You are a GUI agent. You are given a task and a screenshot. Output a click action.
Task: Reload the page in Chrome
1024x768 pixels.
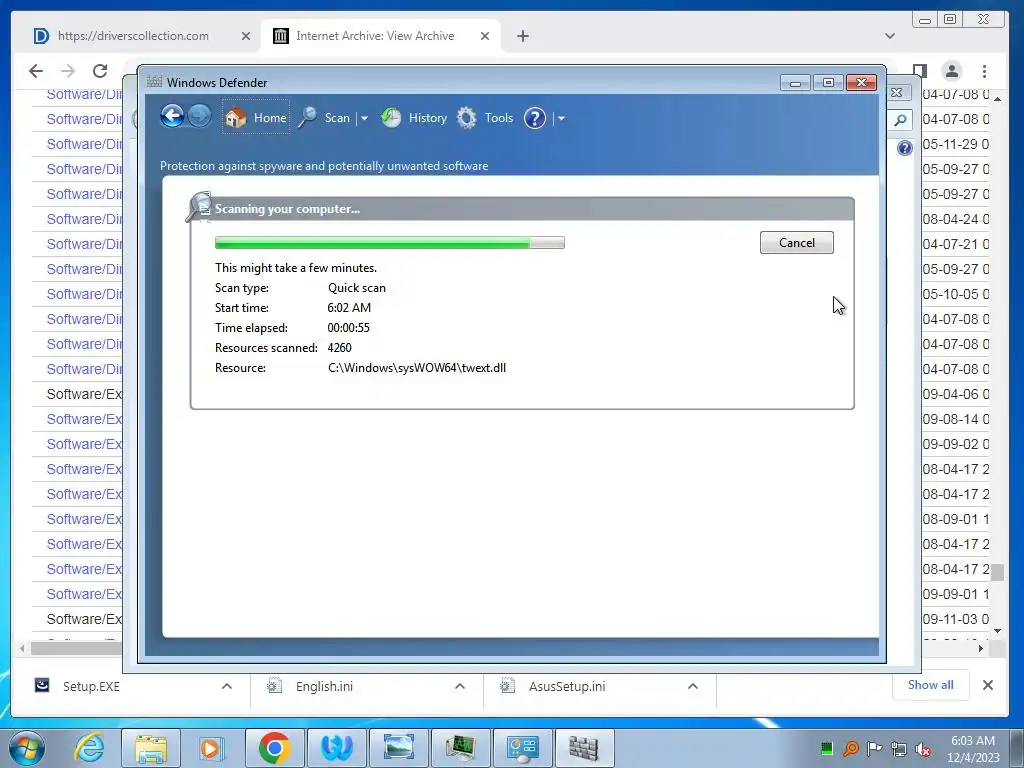pyautogui.click(x=100, y=71)
